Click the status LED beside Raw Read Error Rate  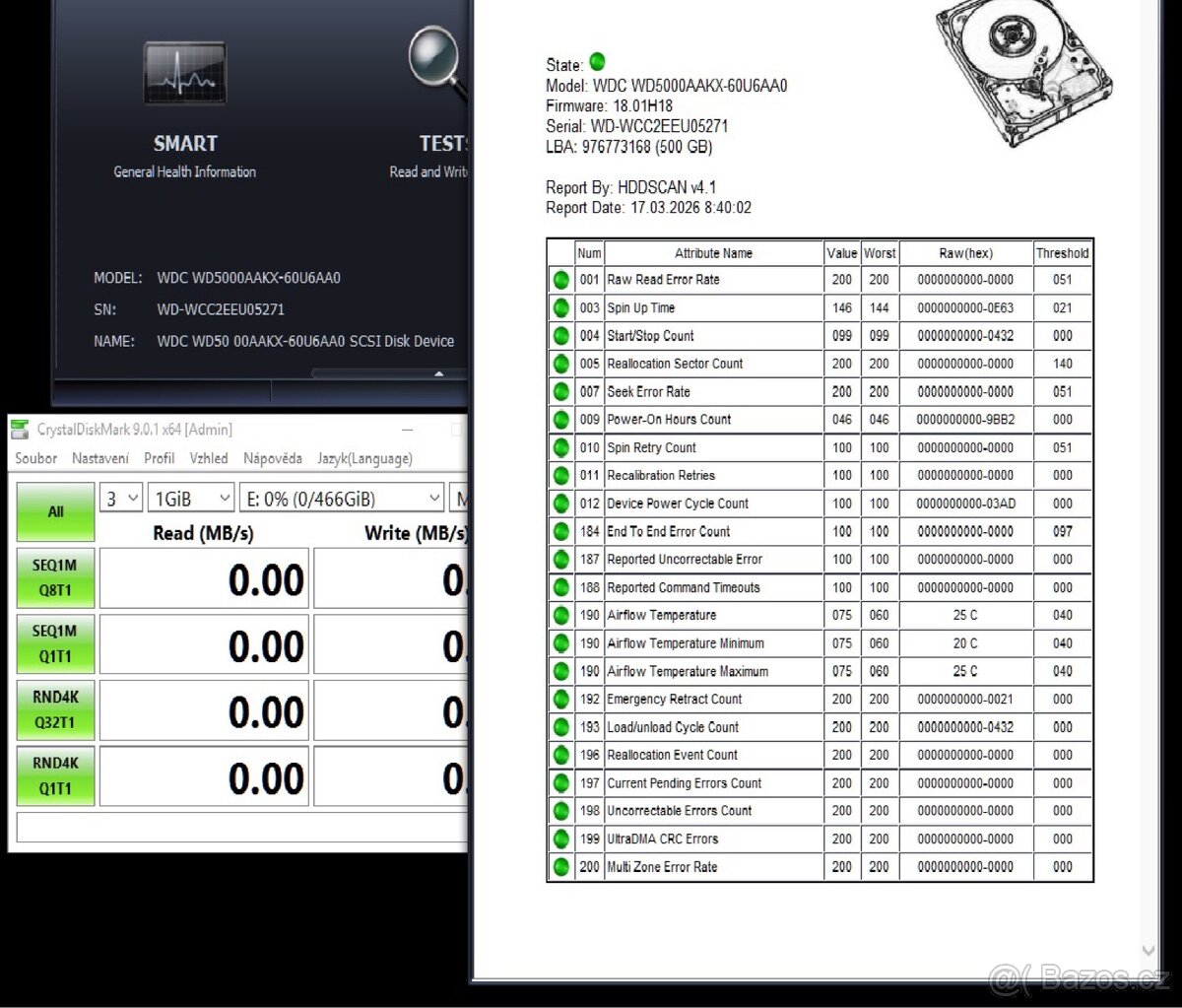click(560, 280)
